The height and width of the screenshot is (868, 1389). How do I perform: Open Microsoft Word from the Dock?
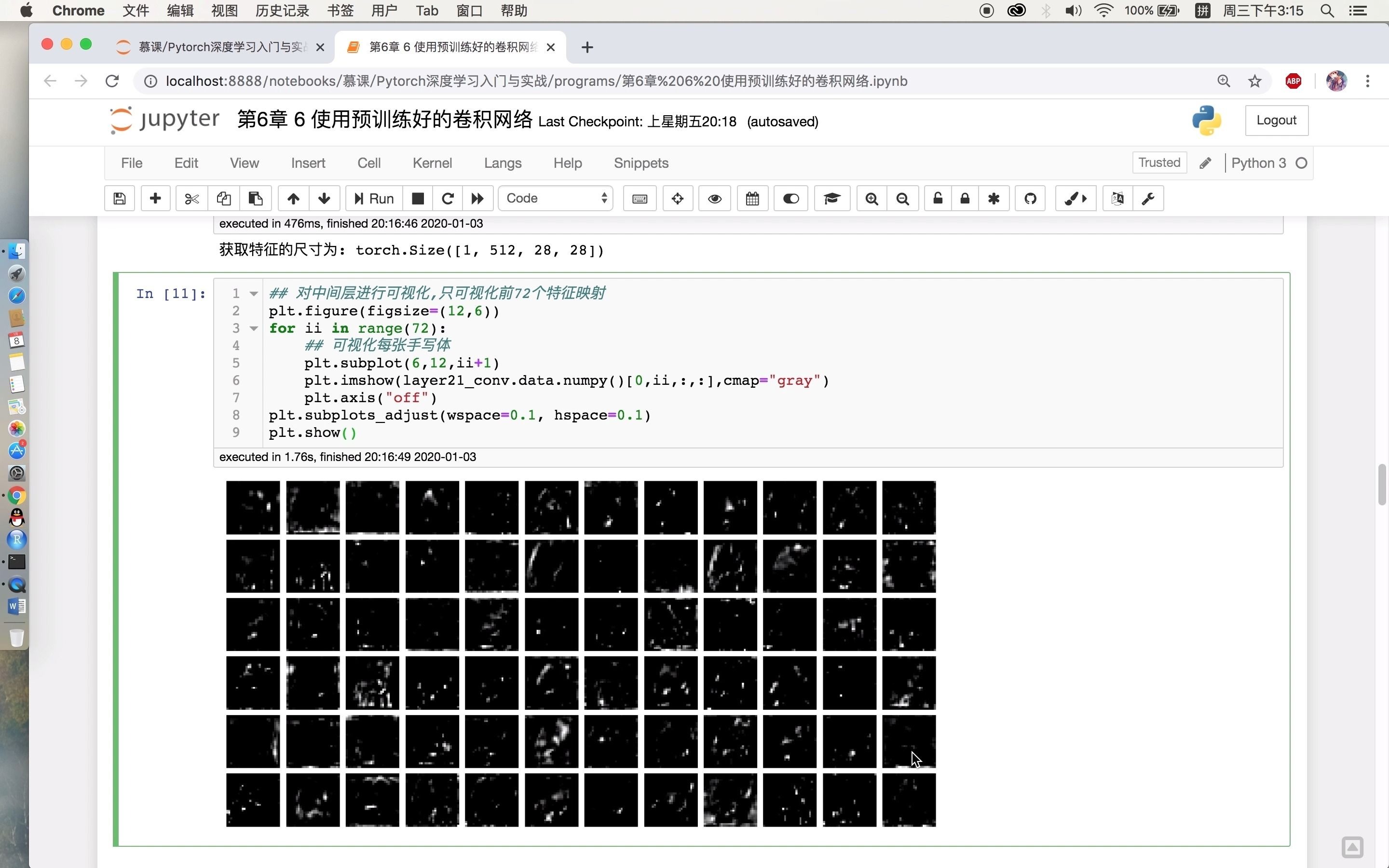17,606
